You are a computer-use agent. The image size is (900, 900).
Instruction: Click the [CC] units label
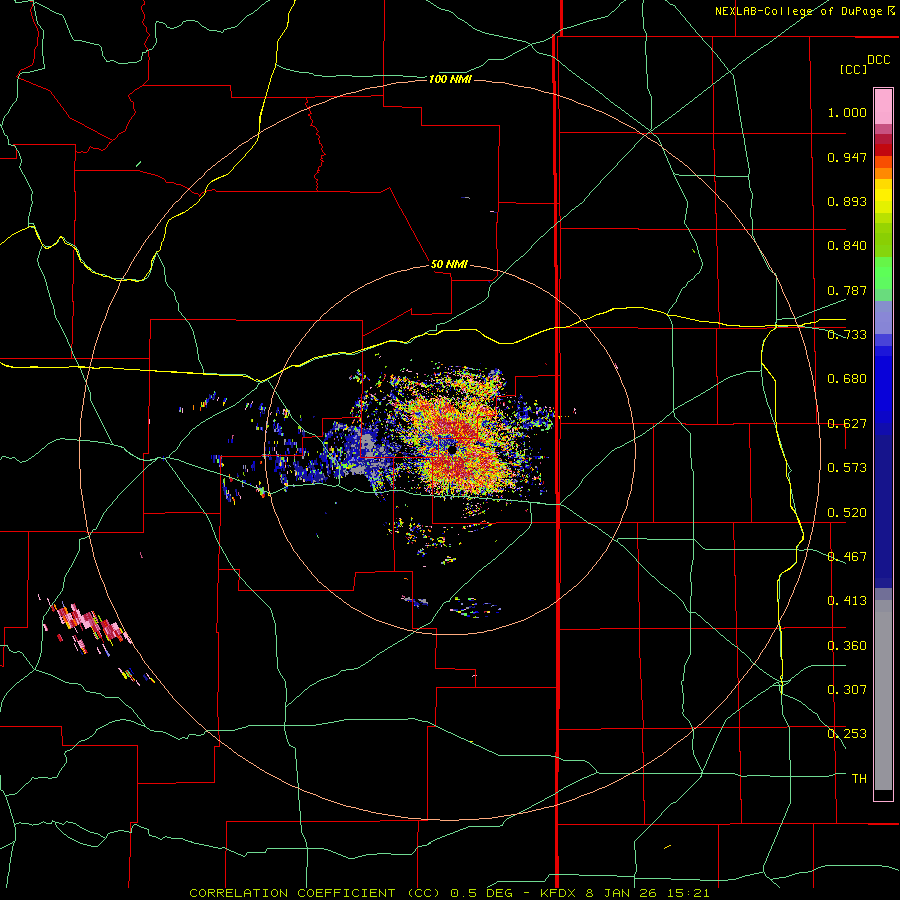853,69
